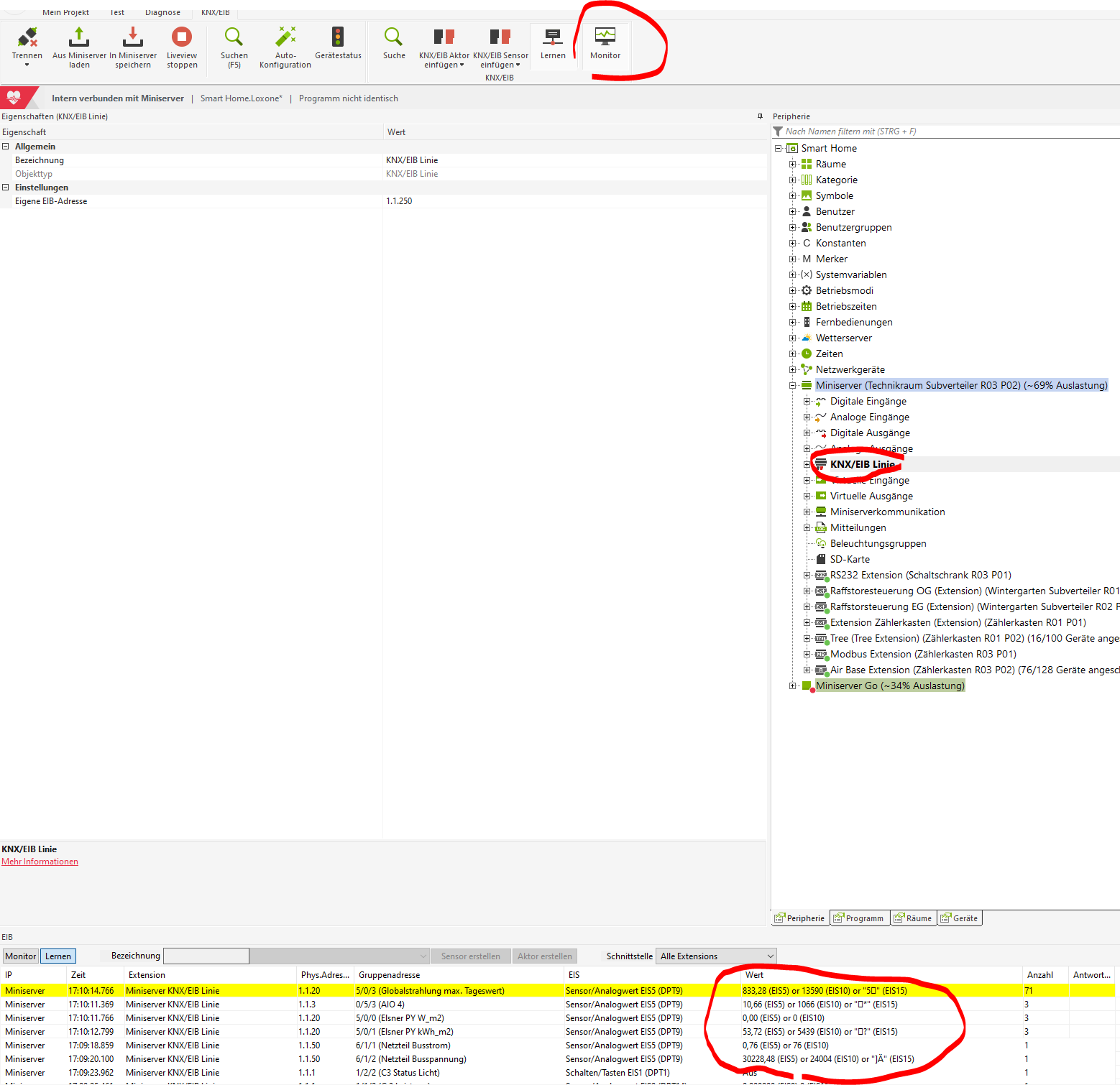Click the Programm nicht identisch status text
1120x1085 pixels.
(x=348, y=98)
